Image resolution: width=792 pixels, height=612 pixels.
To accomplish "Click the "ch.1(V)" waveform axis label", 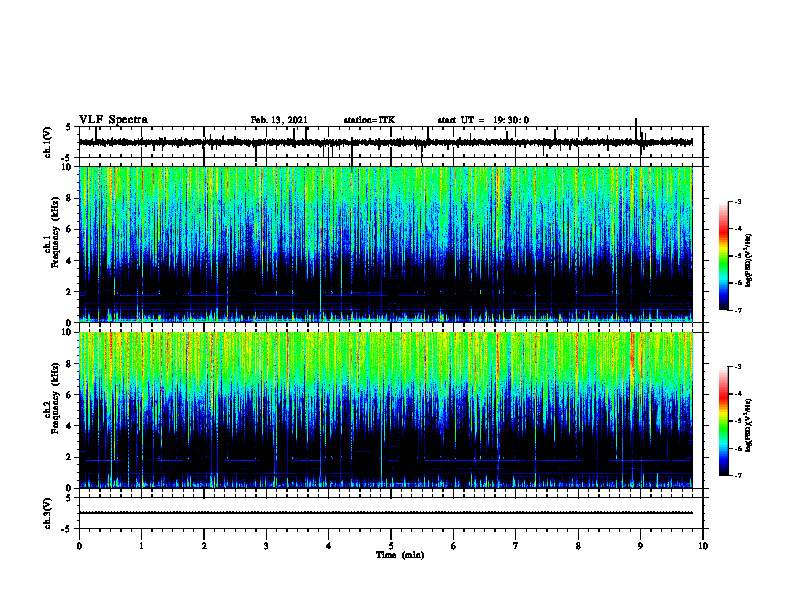I will (48, 142).
